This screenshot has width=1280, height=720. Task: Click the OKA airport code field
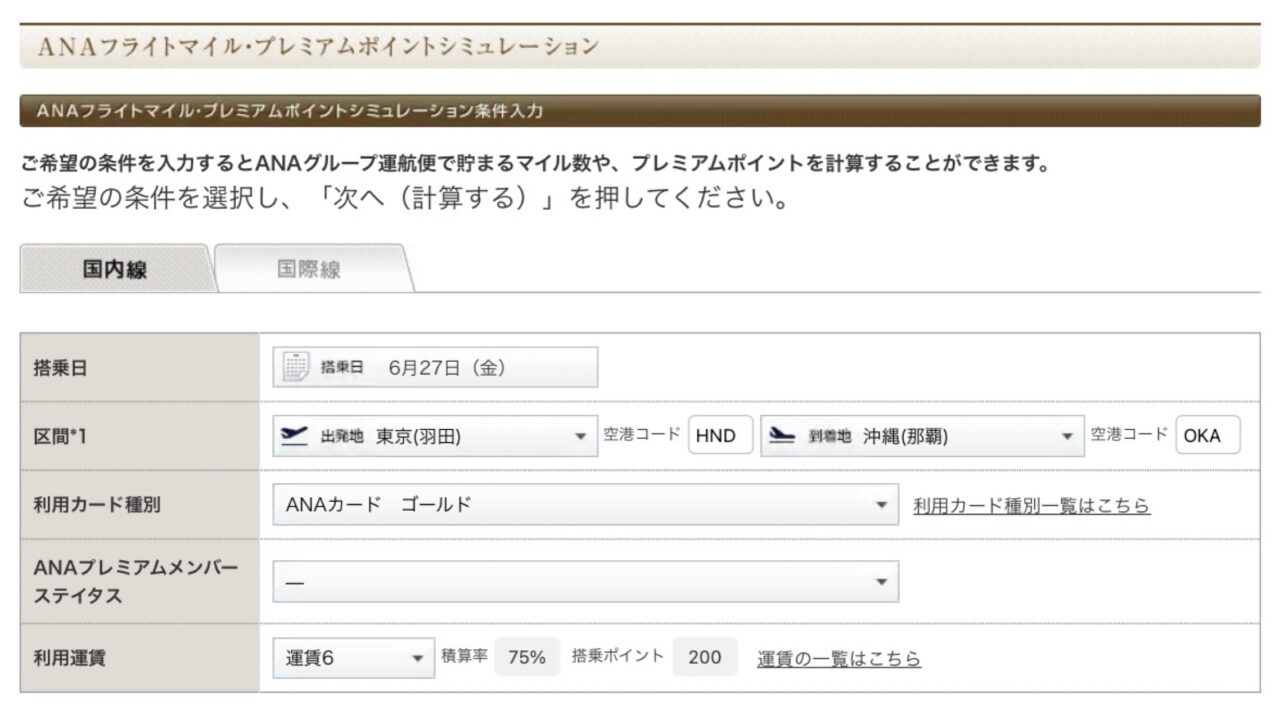point(1208,436)
